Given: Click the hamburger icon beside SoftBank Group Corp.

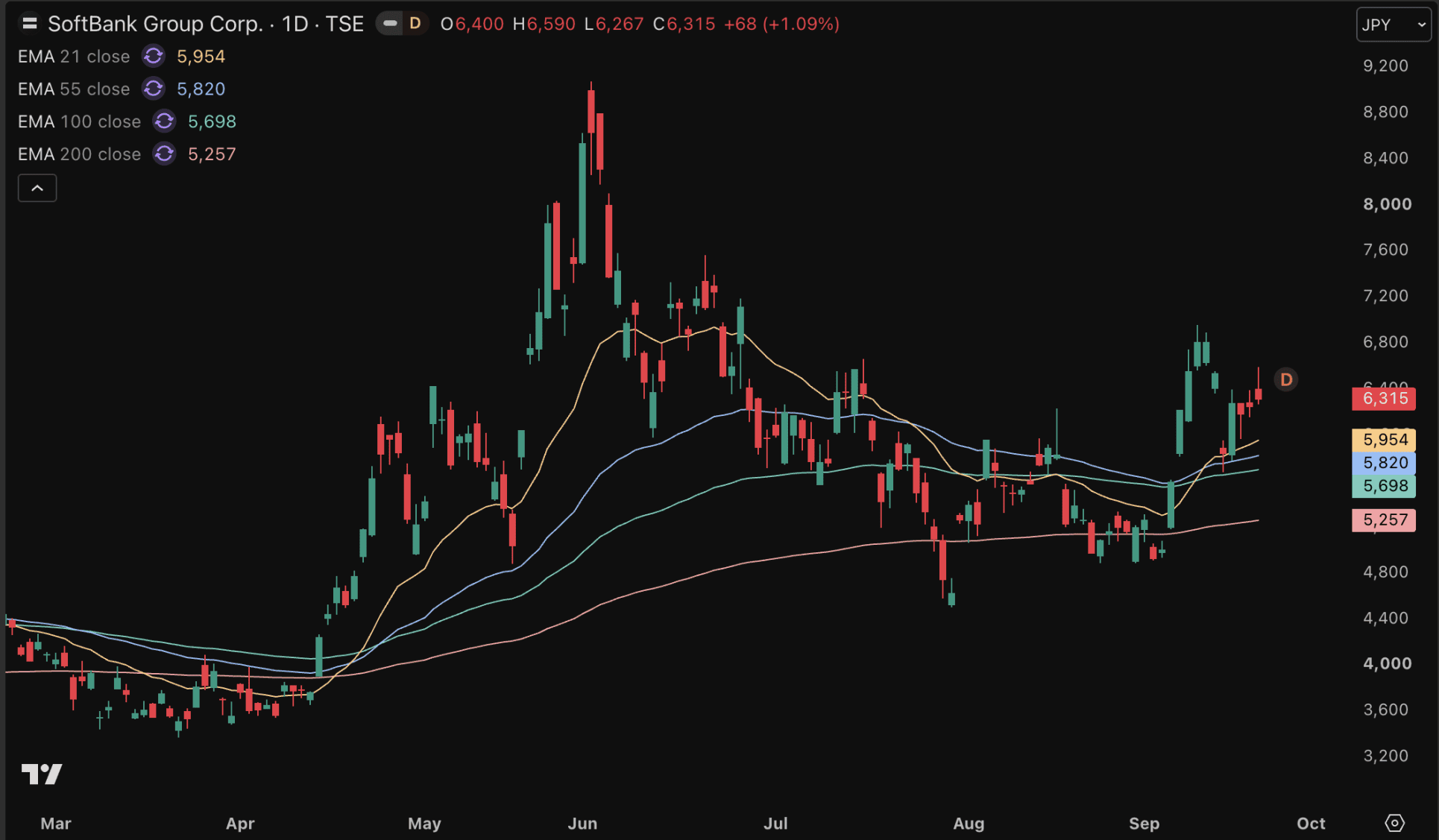Looking at the screenshot, I should [x=30, y=24].
